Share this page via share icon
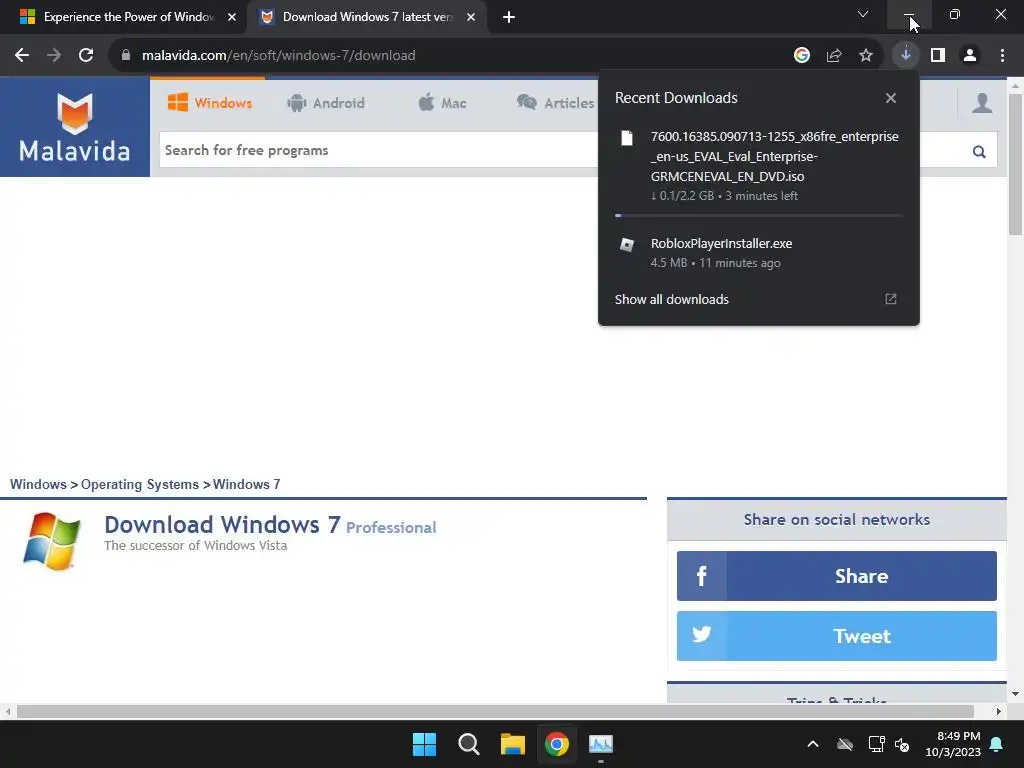1024x768 pixels. (x=833, y=56)
